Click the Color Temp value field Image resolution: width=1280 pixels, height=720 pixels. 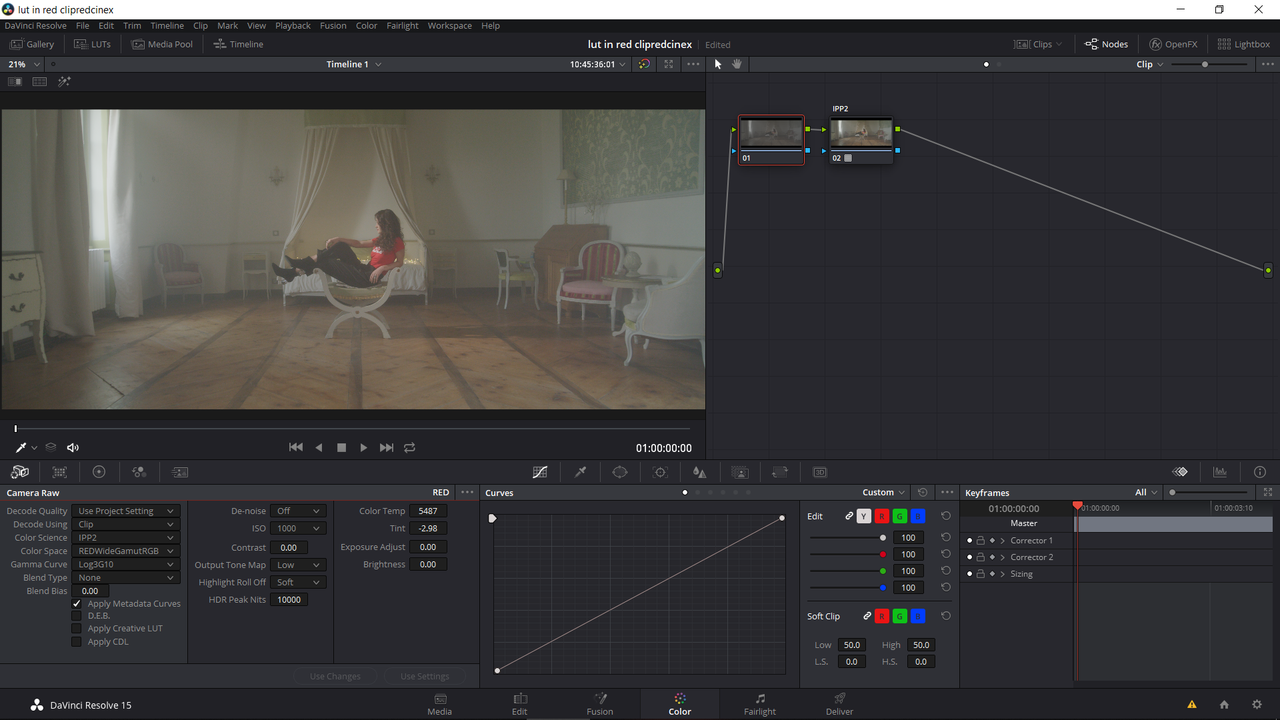(x=428, y=511)
